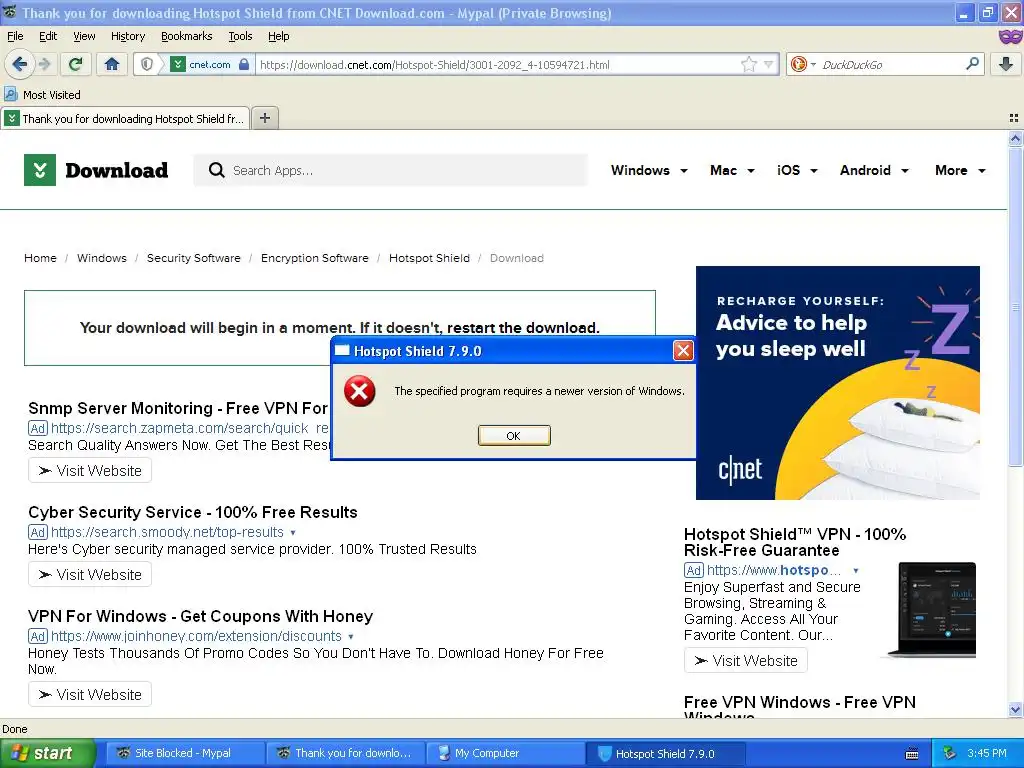Select the Thank you for downloading tab
The image size is (1024, 768).
click(x=125, y=118)
